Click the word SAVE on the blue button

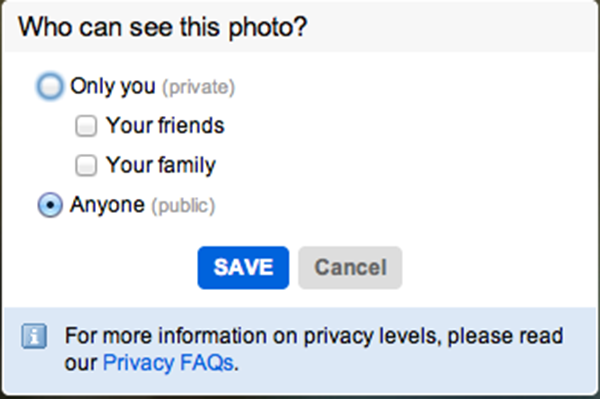[243, 267]
